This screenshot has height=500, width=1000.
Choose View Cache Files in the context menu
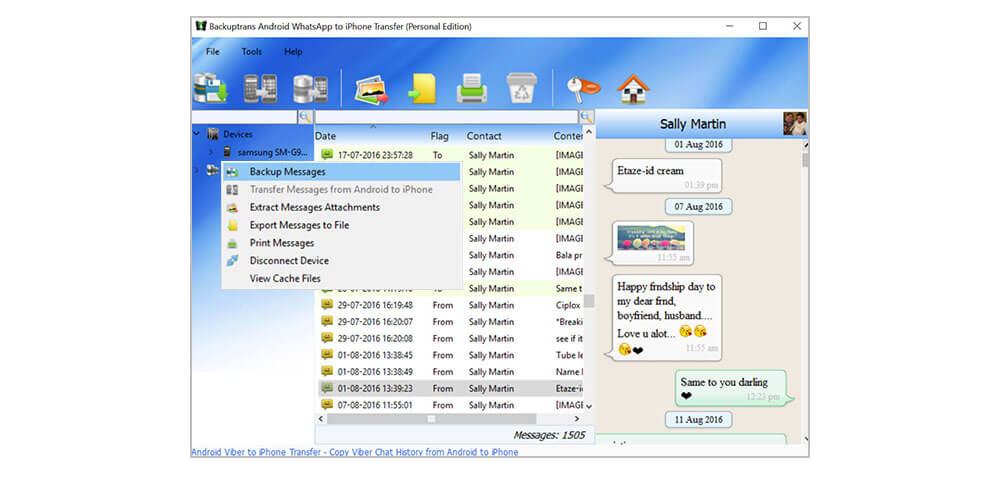(341, 279)
